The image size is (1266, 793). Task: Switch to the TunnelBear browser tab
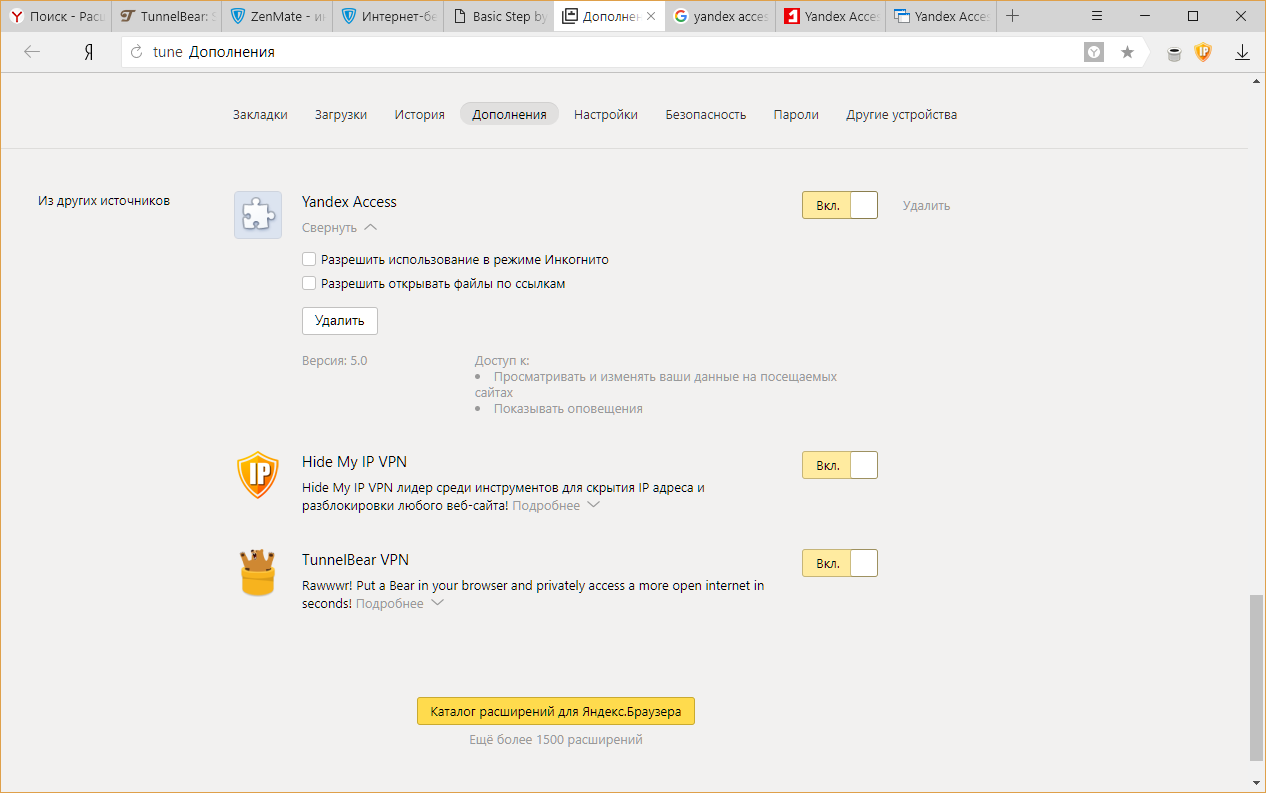[166, 16]
